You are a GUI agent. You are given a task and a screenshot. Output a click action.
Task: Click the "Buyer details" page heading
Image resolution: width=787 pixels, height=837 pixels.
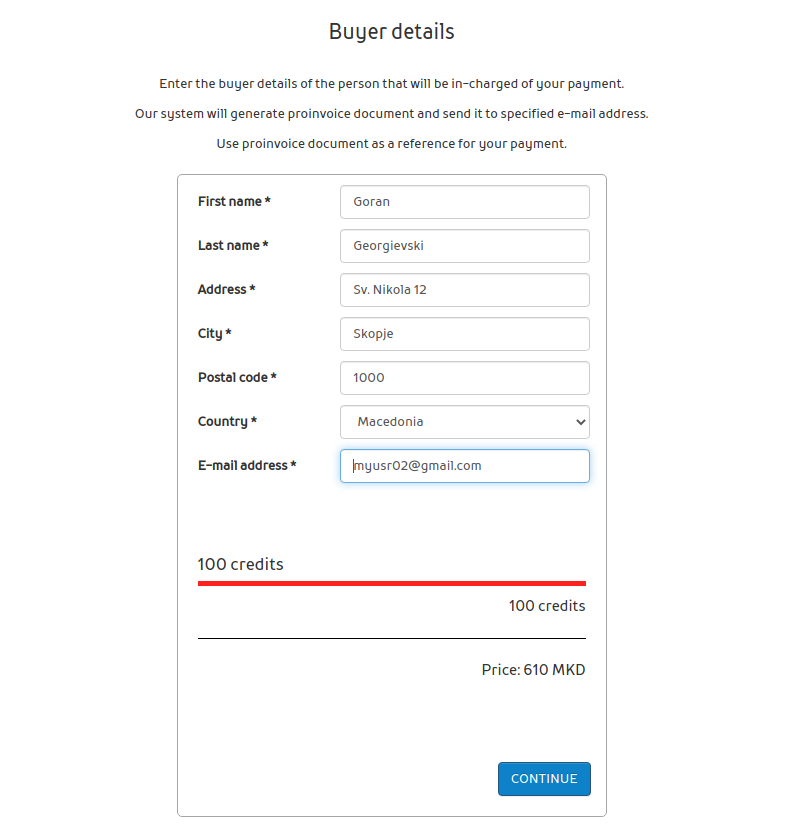pyautogui.click(x=392, y=32)
